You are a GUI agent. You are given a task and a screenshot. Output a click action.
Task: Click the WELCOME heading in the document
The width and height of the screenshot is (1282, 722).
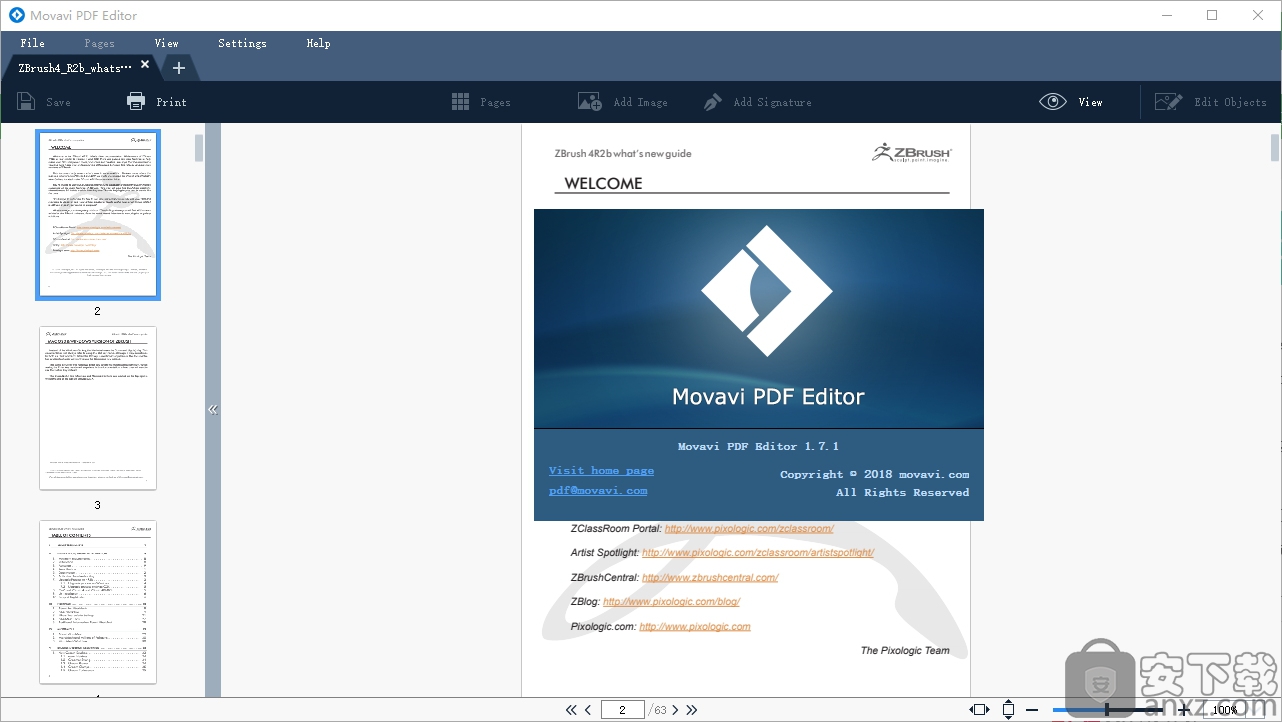pos(603,183)
